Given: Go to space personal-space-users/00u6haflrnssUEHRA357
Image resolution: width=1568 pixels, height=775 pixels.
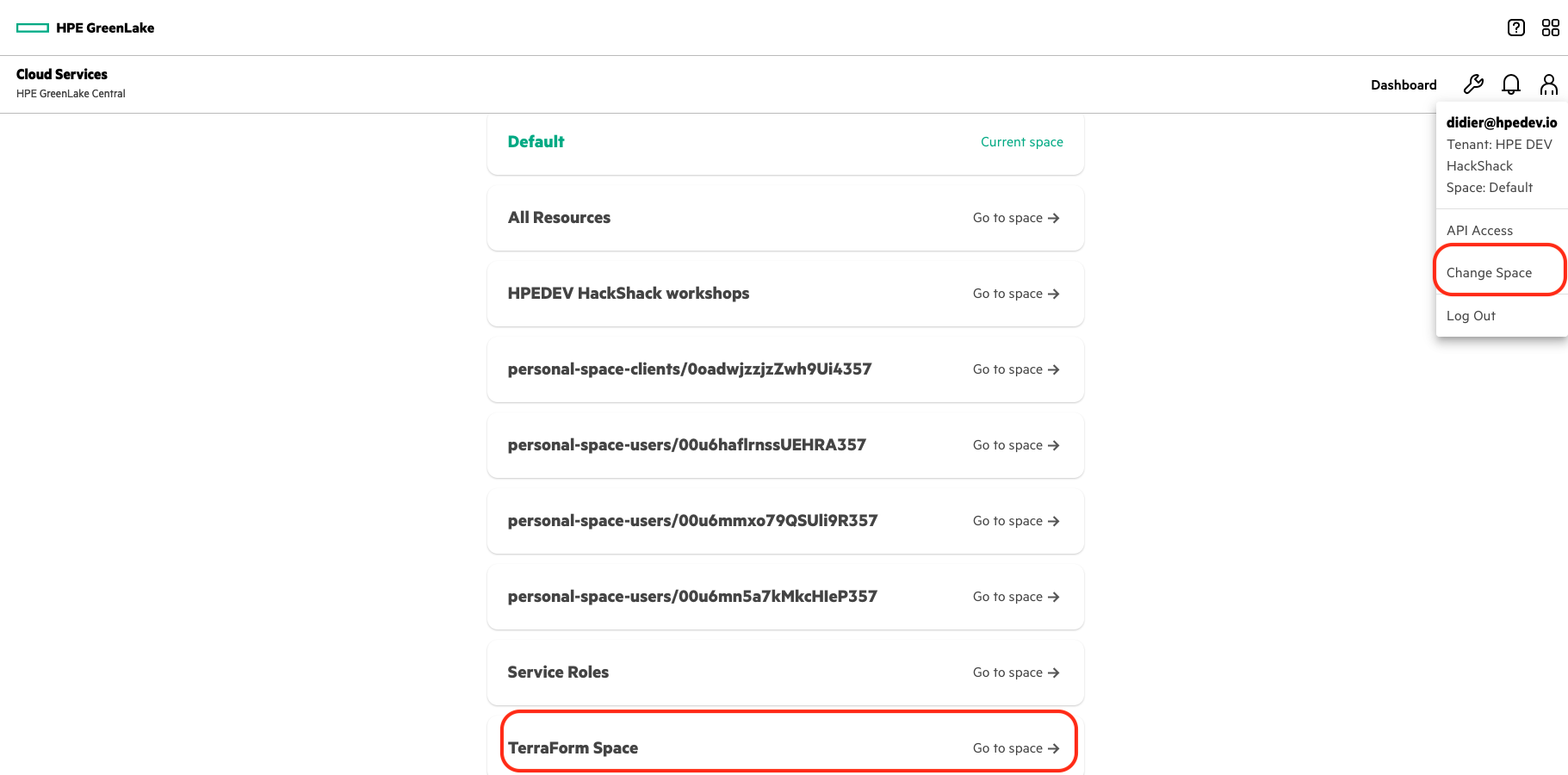Looking at the screenshot, I should [x=1016, y=445].
